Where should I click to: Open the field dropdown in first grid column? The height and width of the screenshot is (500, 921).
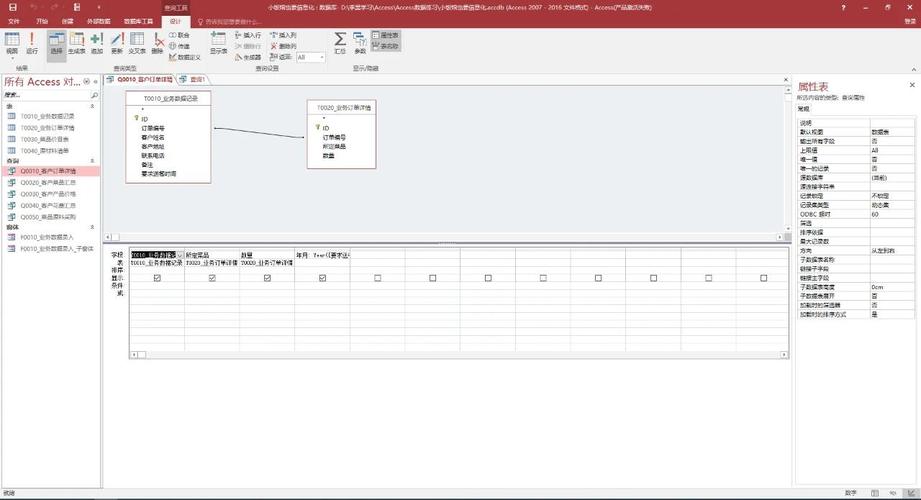click(180, 255)
